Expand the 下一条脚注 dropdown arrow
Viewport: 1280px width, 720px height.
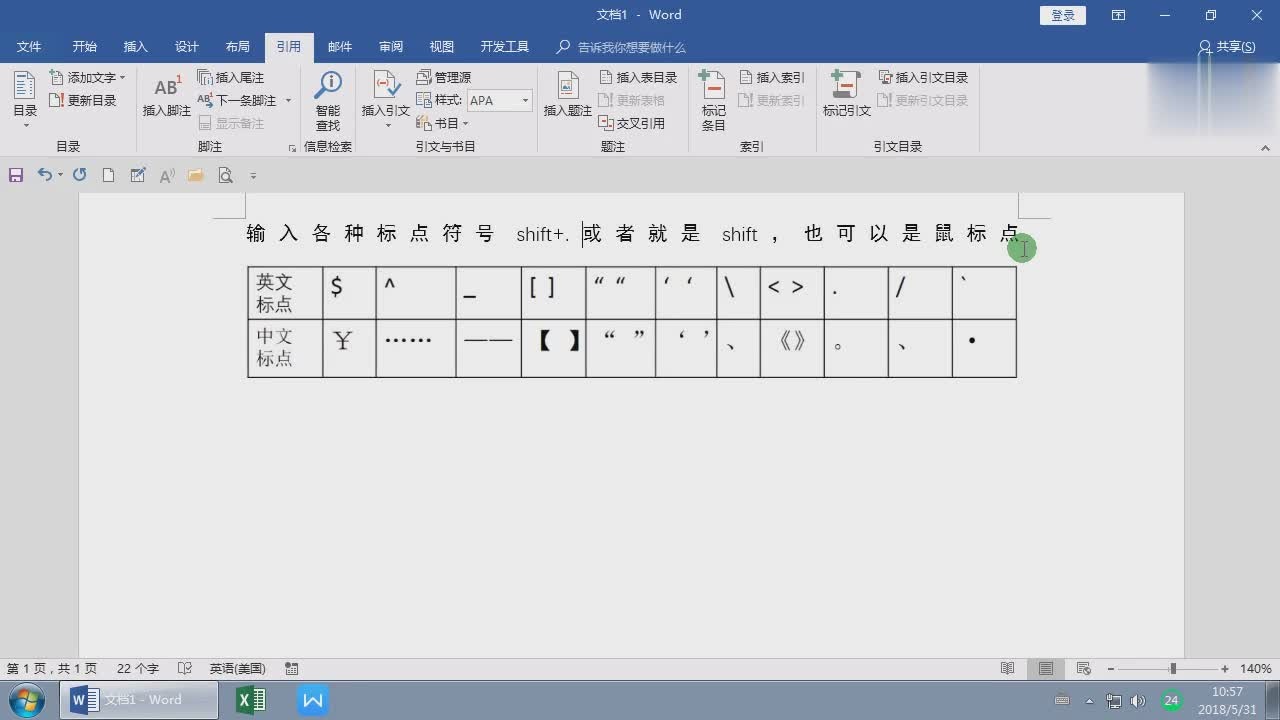coord(288,100)
